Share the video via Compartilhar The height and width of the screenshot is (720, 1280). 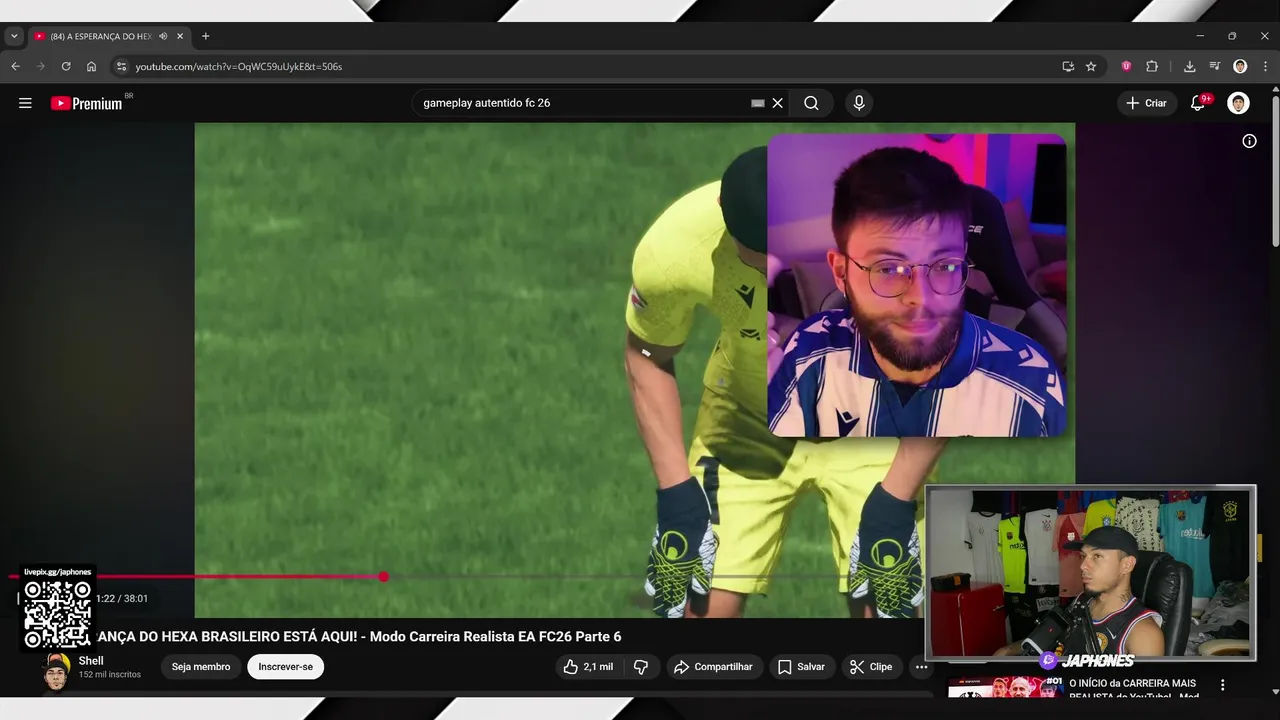(x=712, y=667)
